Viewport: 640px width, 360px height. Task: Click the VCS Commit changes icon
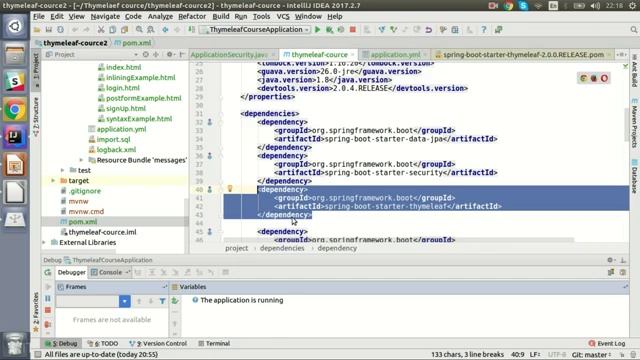[x=393, y=30]
